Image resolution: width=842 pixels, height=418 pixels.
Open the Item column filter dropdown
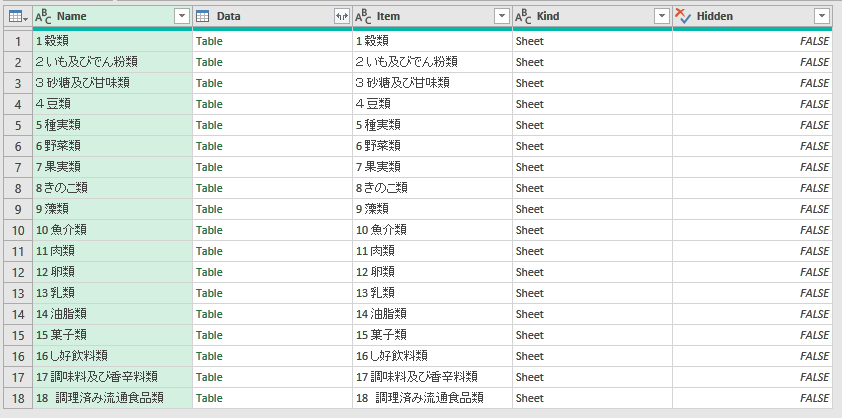502,17
